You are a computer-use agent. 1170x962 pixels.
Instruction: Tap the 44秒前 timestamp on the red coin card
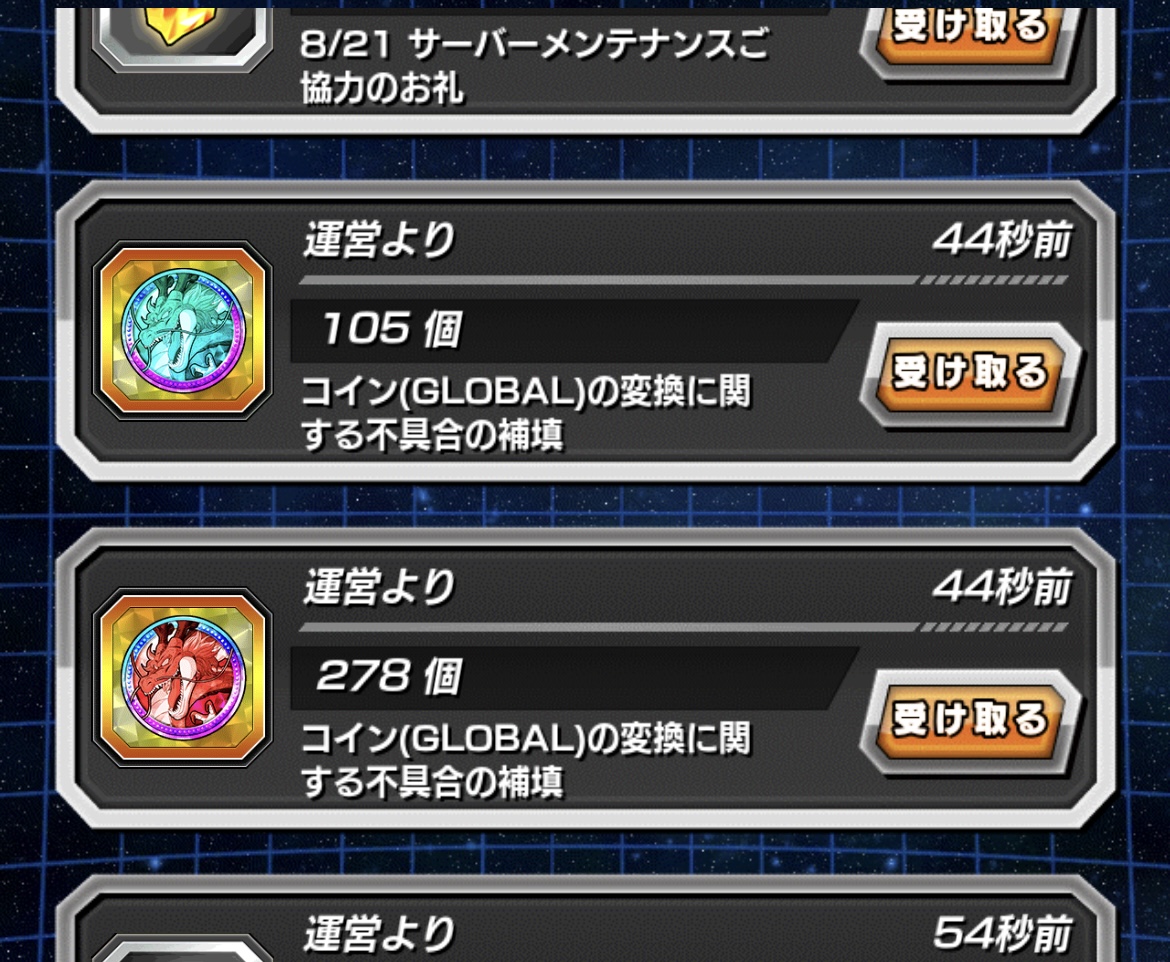pos(1002,587)
